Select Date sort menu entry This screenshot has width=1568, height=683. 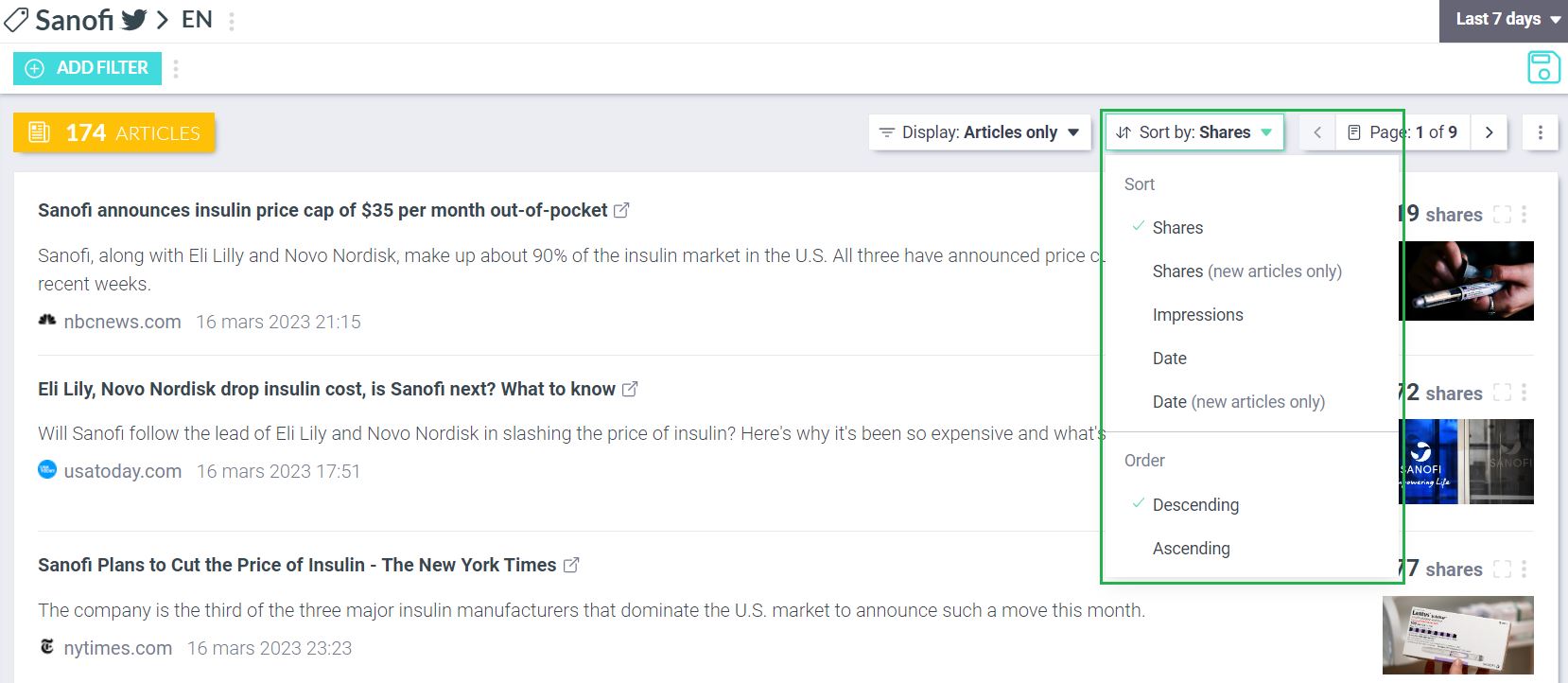tap(1169, 359)
